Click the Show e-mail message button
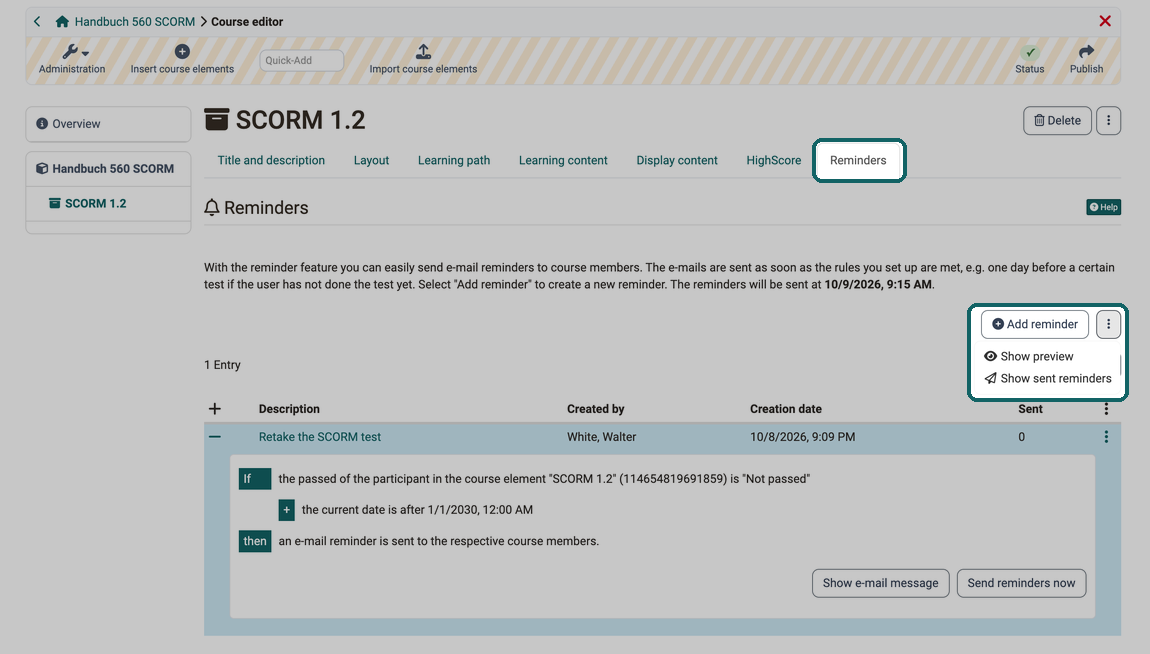The image size is (1150, 654). click(880, 584)
